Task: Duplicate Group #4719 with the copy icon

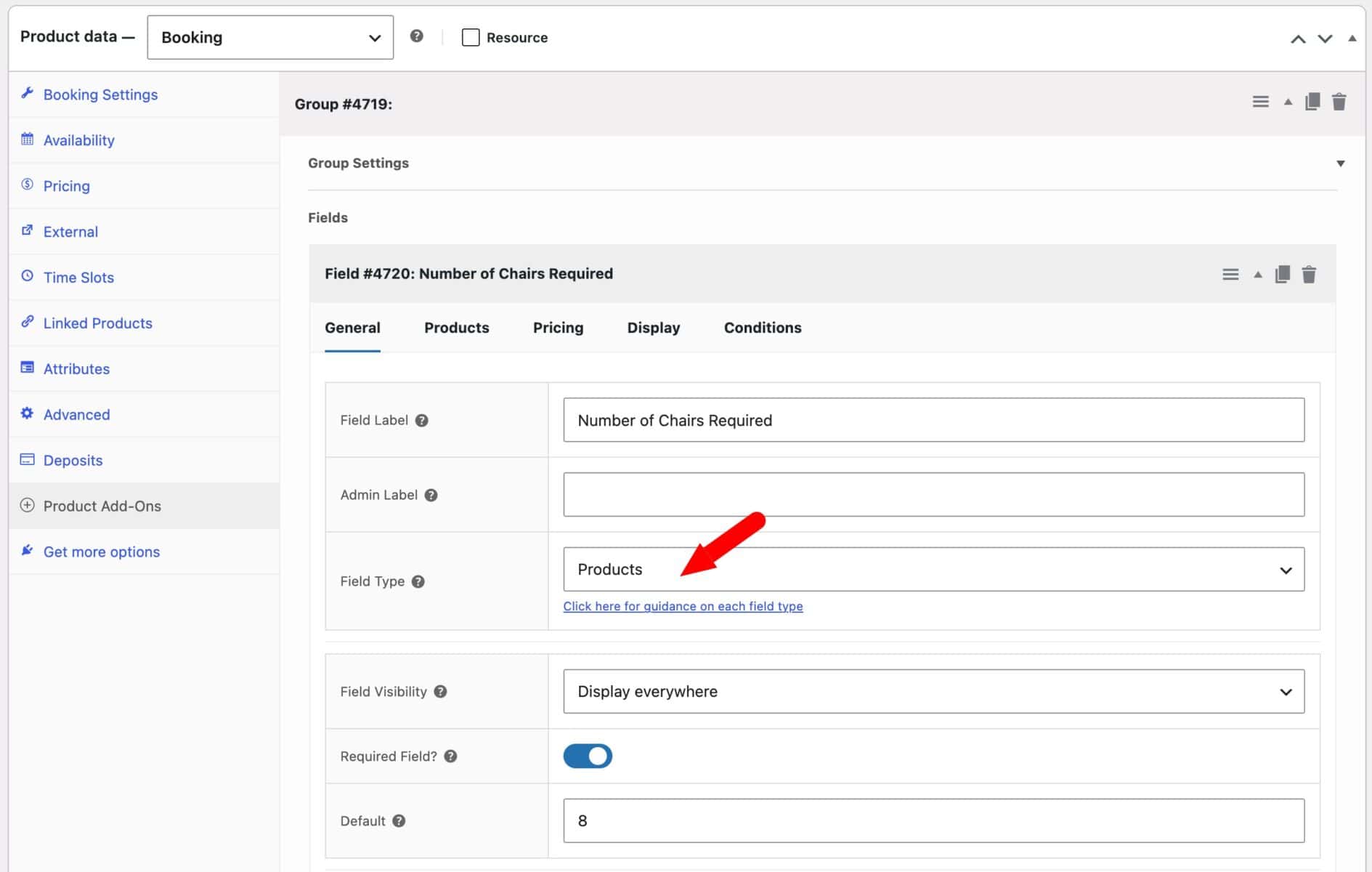Action: click(x=1312, y=101)
